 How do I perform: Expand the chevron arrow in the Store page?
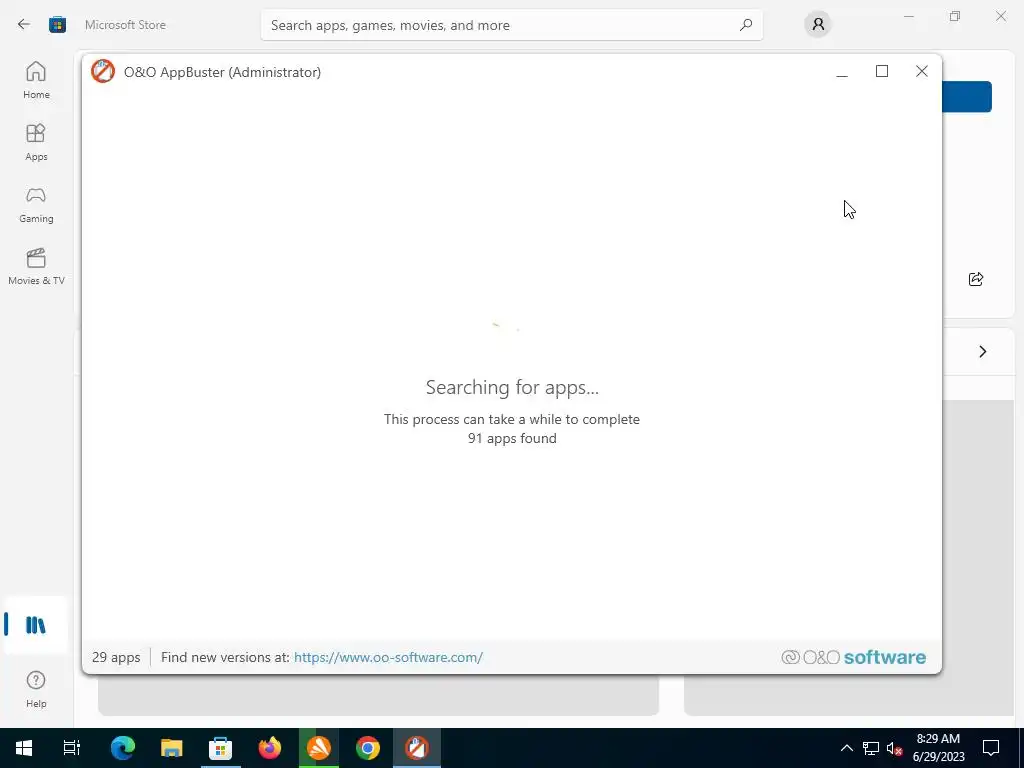pyautogui.click(x=983, y=351)
